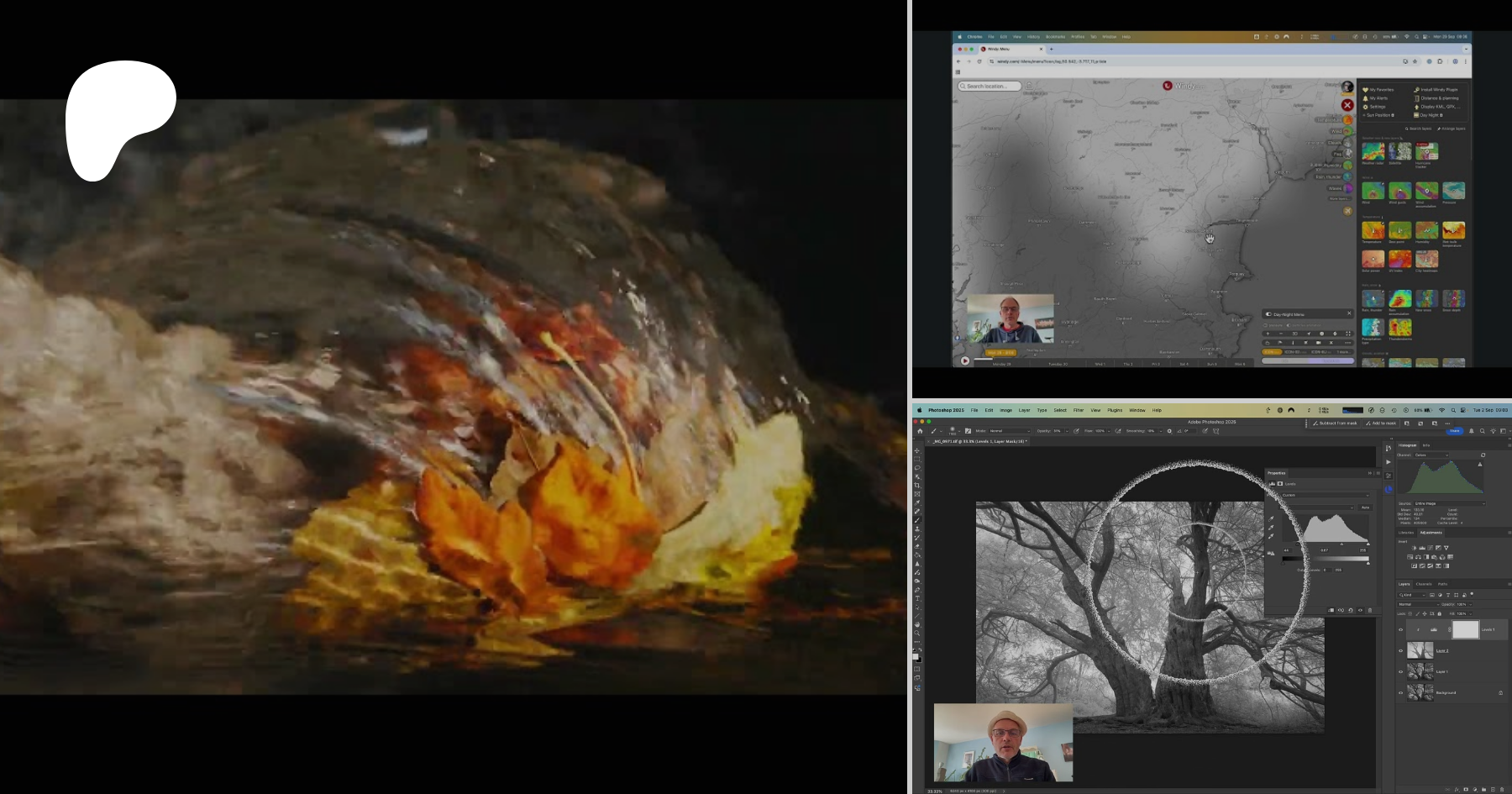Open the layer blend mode Normal dropdown
Image resolution: width=1512 pixels, height=794 pixels.
tap(1416, 604)
